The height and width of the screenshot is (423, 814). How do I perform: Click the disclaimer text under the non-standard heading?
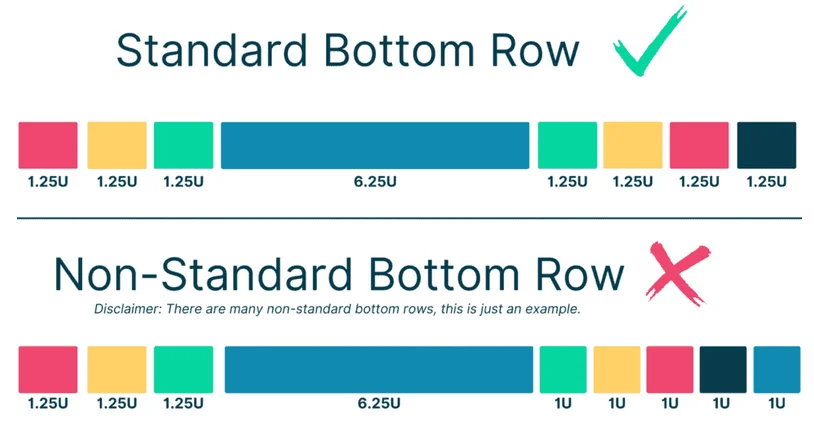(x=338, y=309)
